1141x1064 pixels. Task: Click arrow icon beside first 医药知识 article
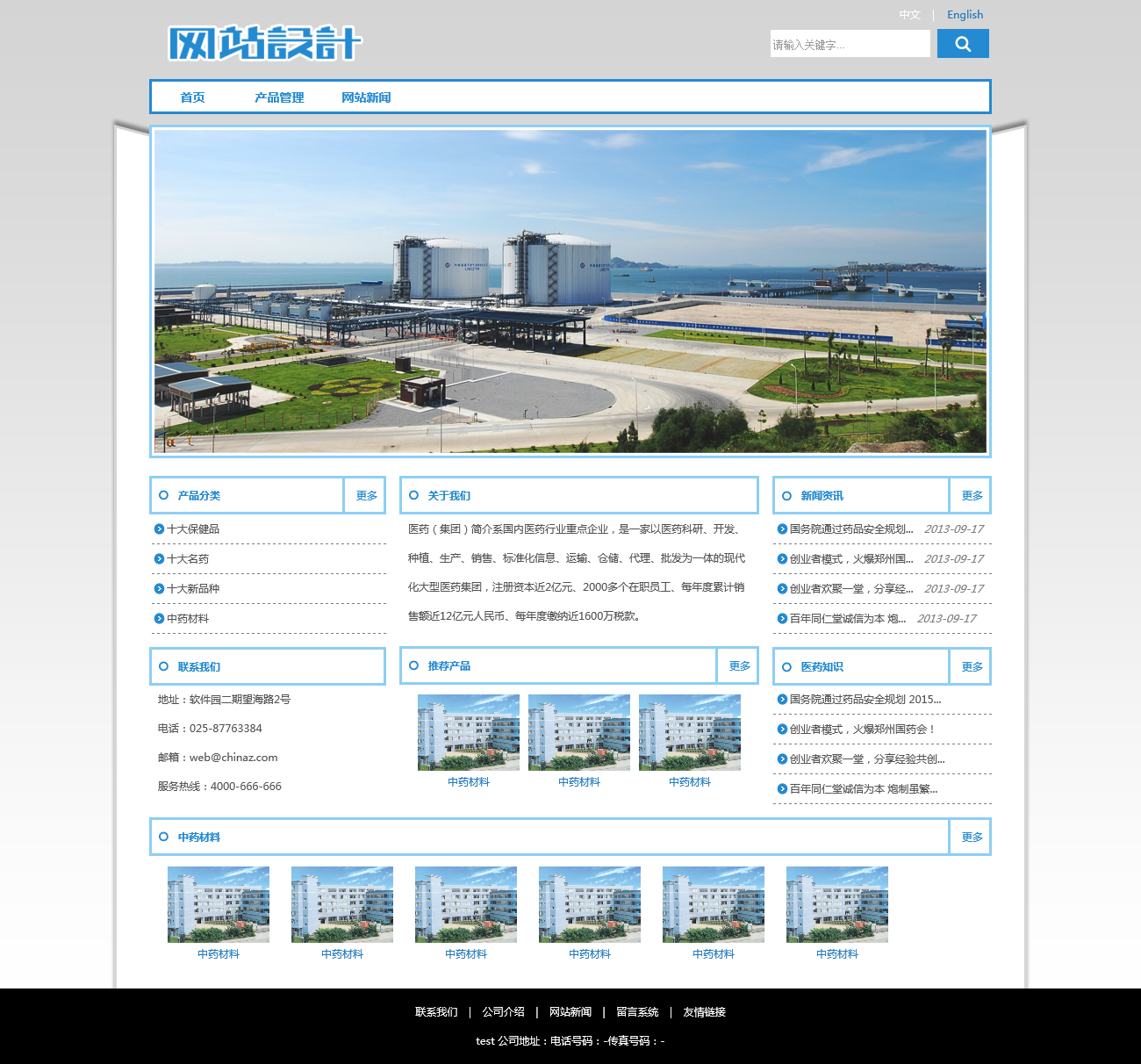782,699
